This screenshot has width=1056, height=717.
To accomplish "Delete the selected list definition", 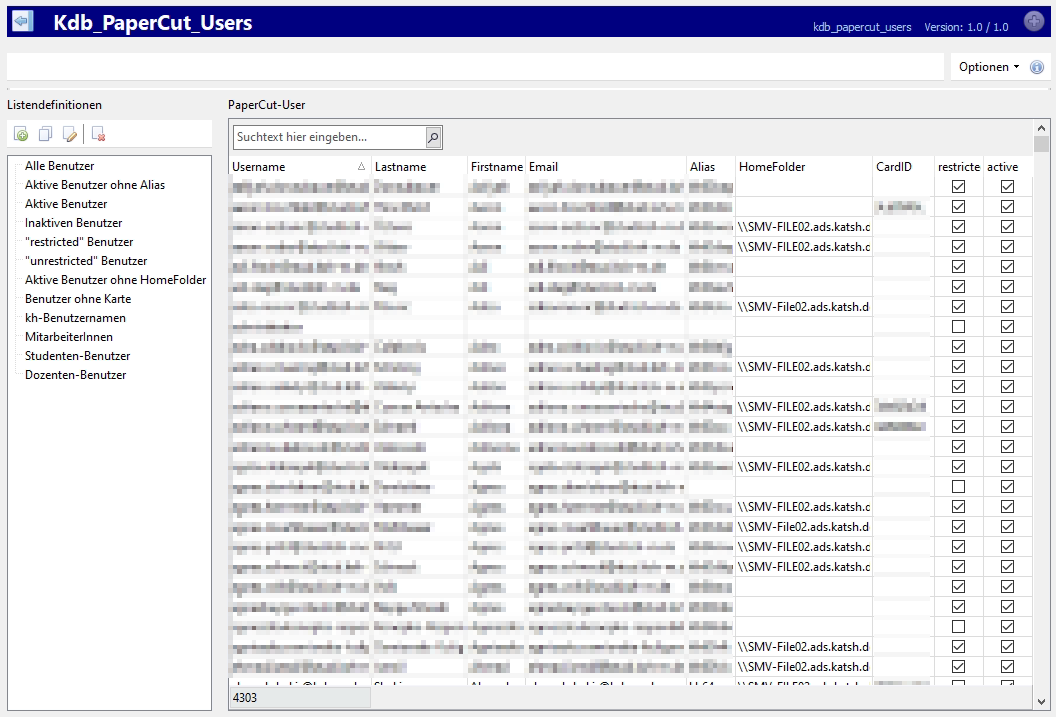I will coord(99,134).
